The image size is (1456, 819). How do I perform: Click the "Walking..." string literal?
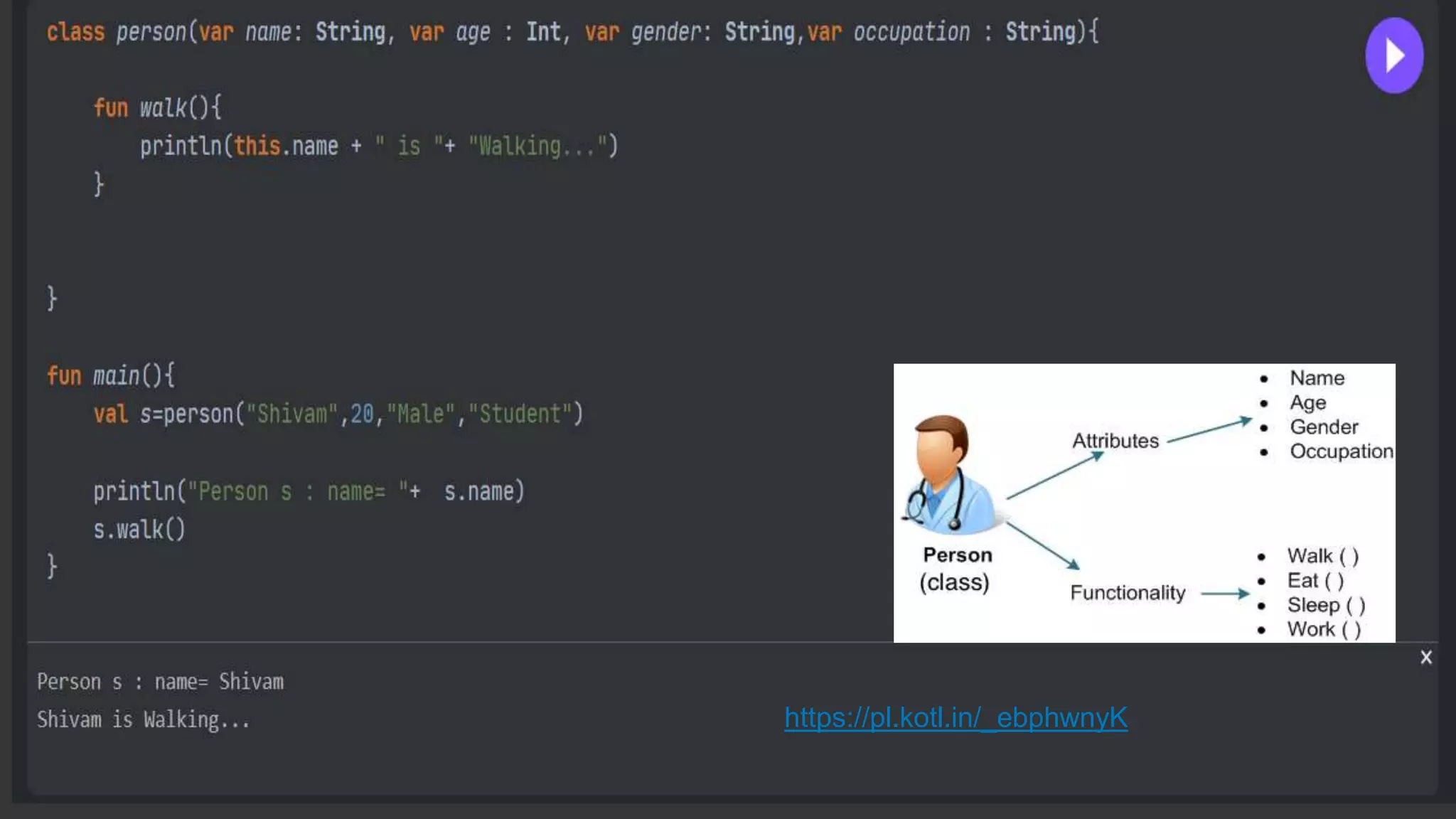pos(536,146)
